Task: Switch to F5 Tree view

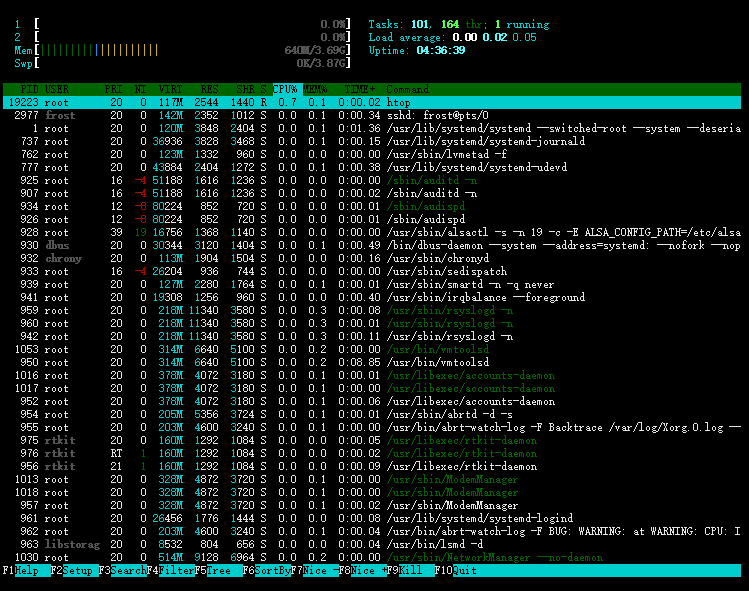Action: tap(218, 570)
